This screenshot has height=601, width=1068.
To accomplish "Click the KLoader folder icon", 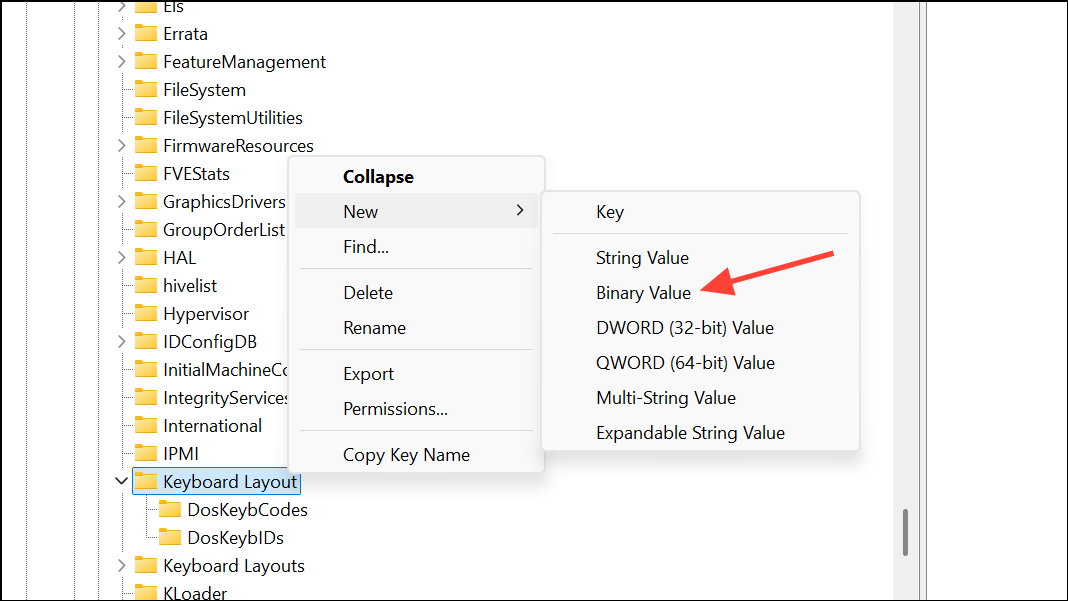I will coord(145,592).
